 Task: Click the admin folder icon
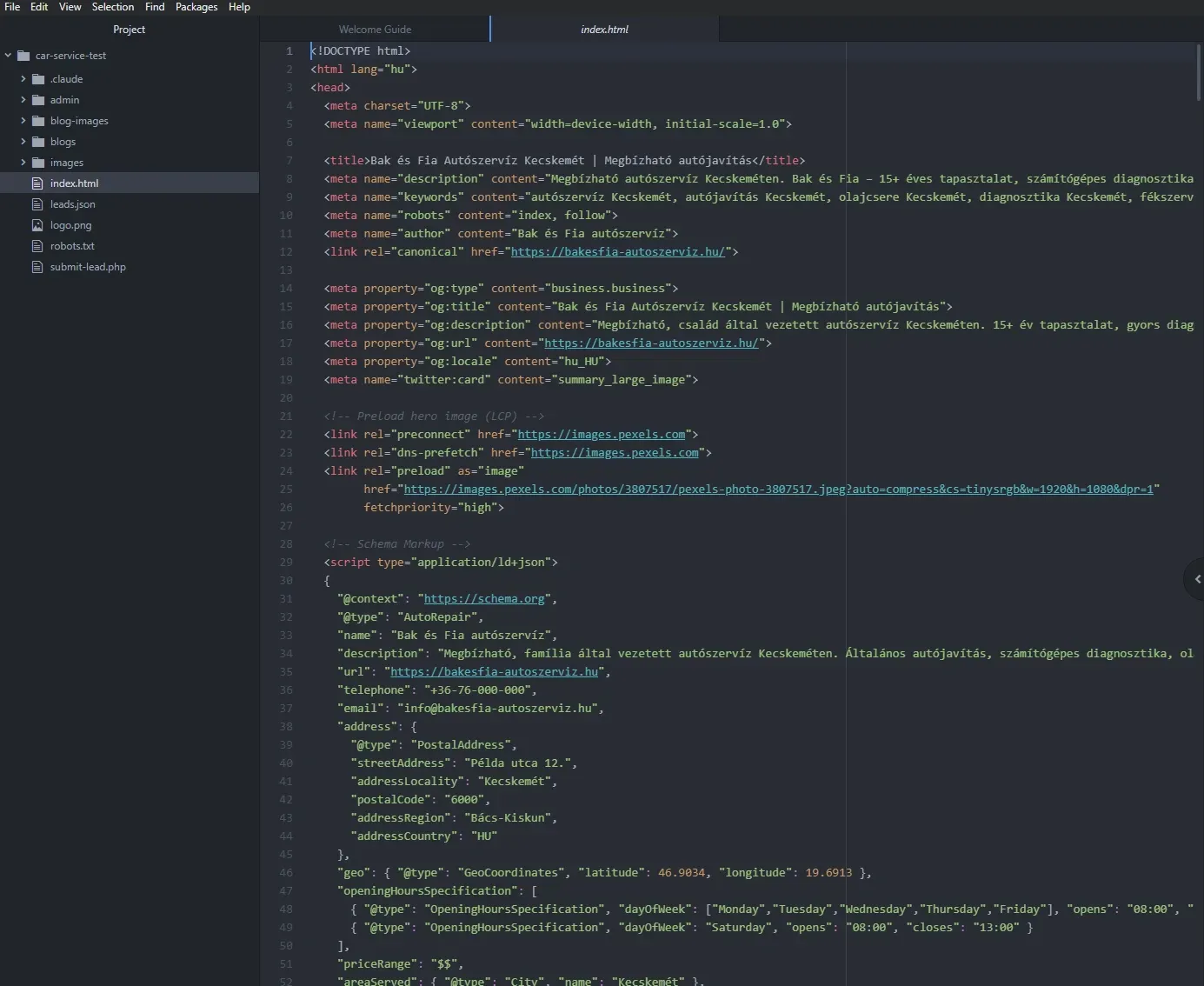pos(38,100)
